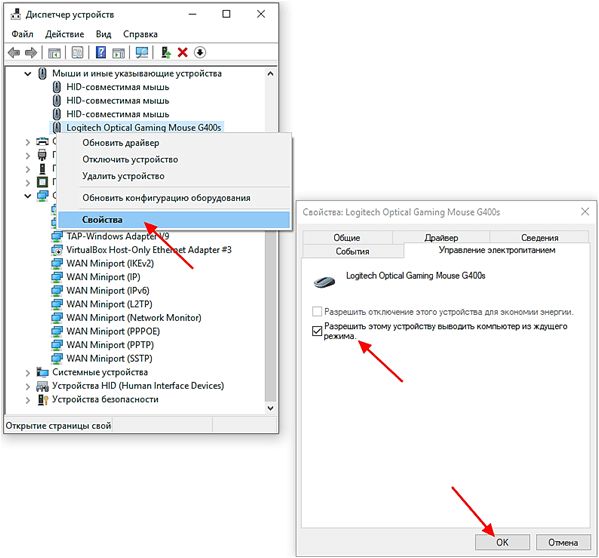Open the Действие menu in the menu bar
The width and height of the screenshot is (599, 558).
pyautogui.click(x=65, y=34)
